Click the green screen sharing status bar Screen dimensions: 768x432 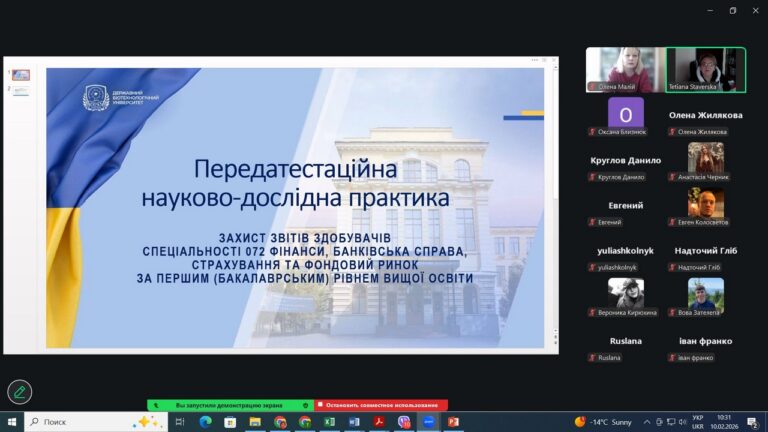pyautogui.click(x=230, y=405)
